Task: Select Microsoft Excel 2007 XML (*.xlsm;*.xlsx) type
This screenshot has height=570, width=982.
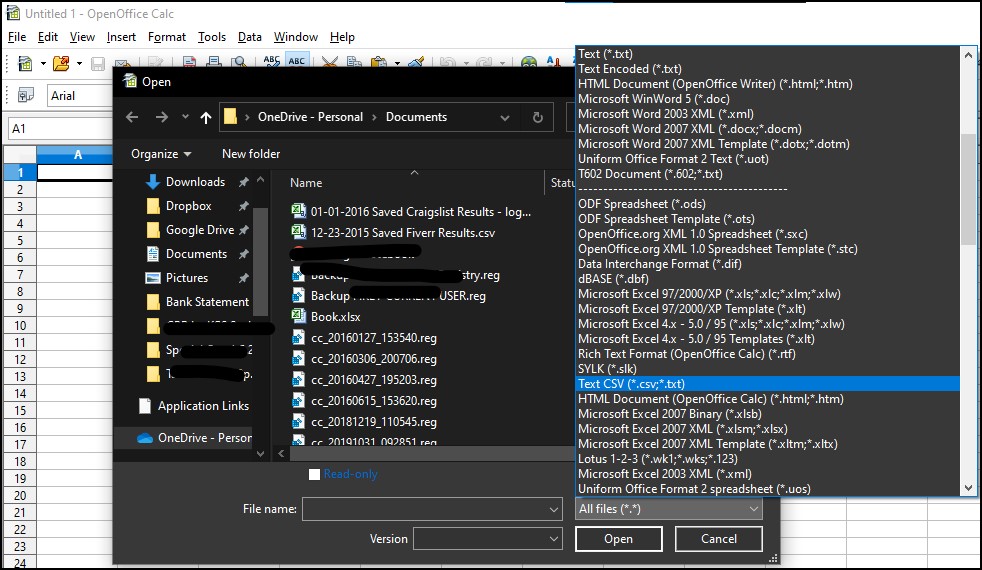Action: pyautogui.click(x=767, y=429)
